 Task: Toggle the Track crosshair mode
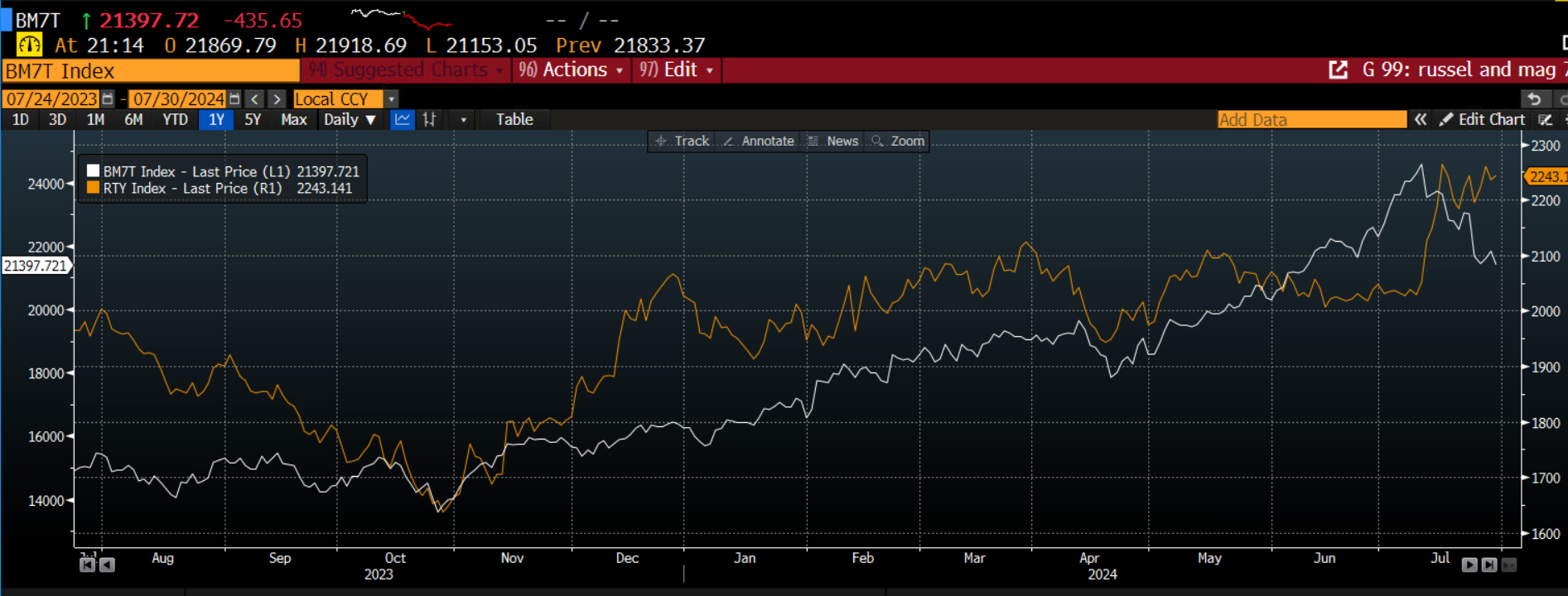tap(683, 142)
